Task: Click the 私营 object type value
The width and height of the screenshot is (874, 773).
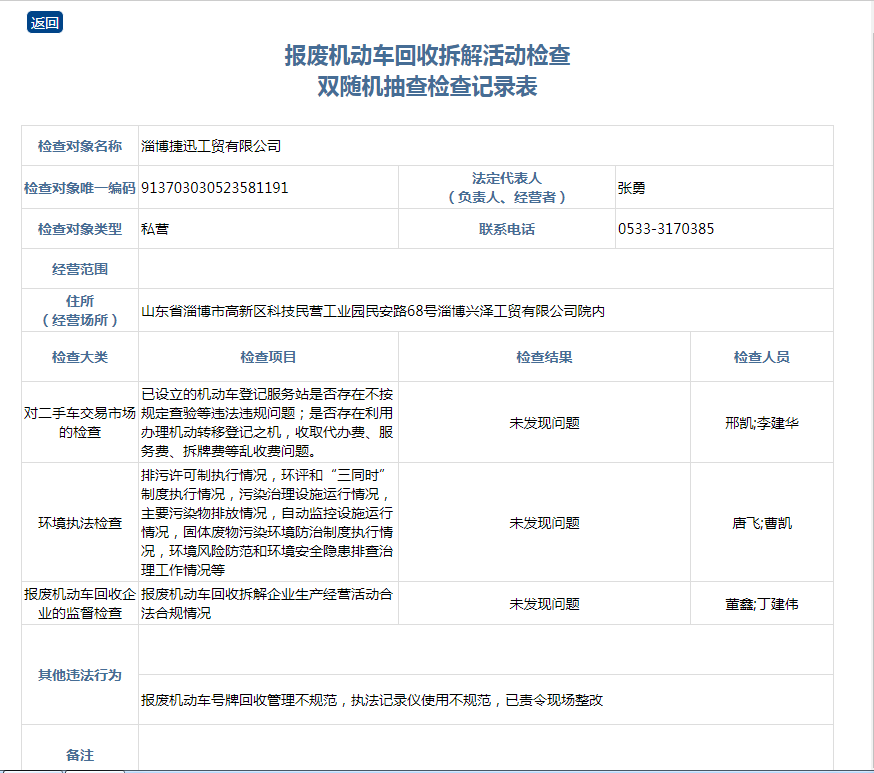Action: pos(155,229)
